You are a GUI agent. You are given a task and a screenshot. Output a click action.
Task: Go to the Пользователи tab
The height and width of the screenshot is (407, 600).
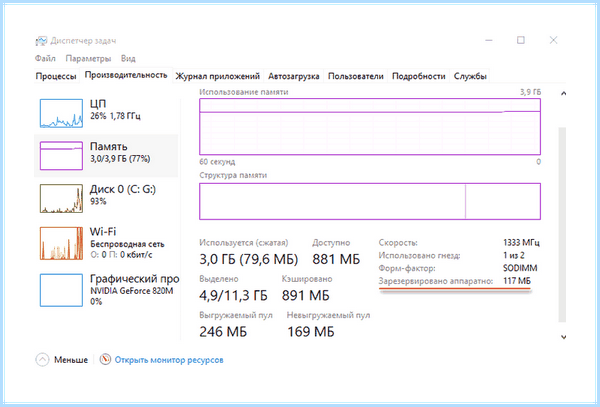[x=355, y=76]
